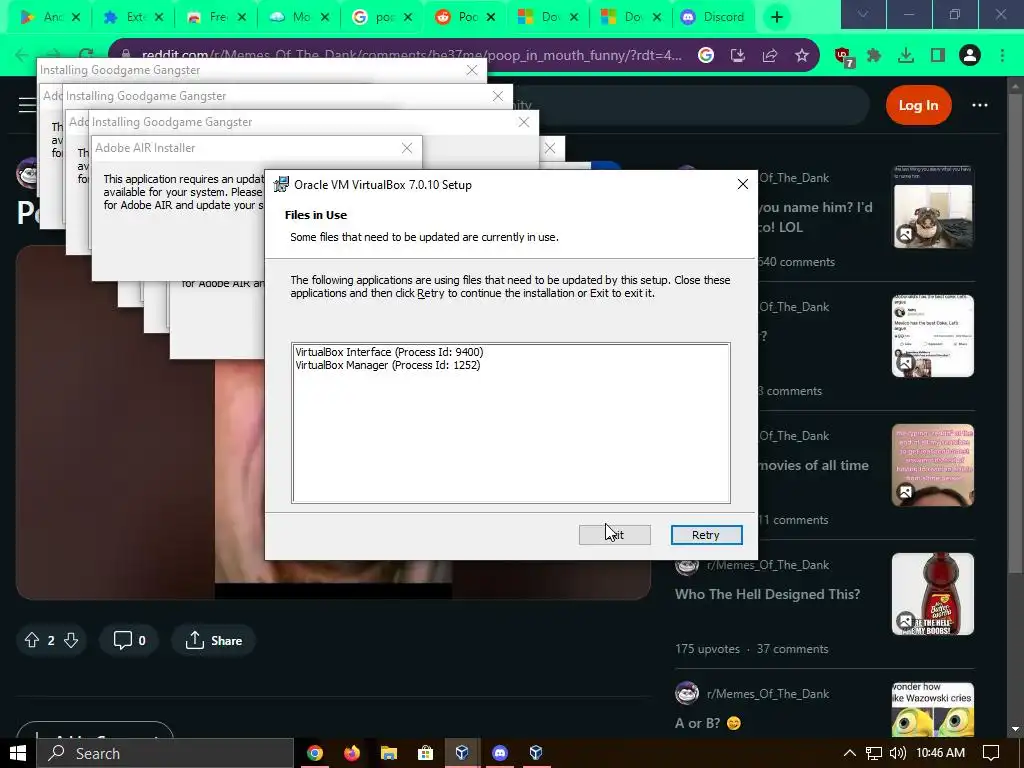Open a new browser tab
1024x768 pixels.
[776, 17]
